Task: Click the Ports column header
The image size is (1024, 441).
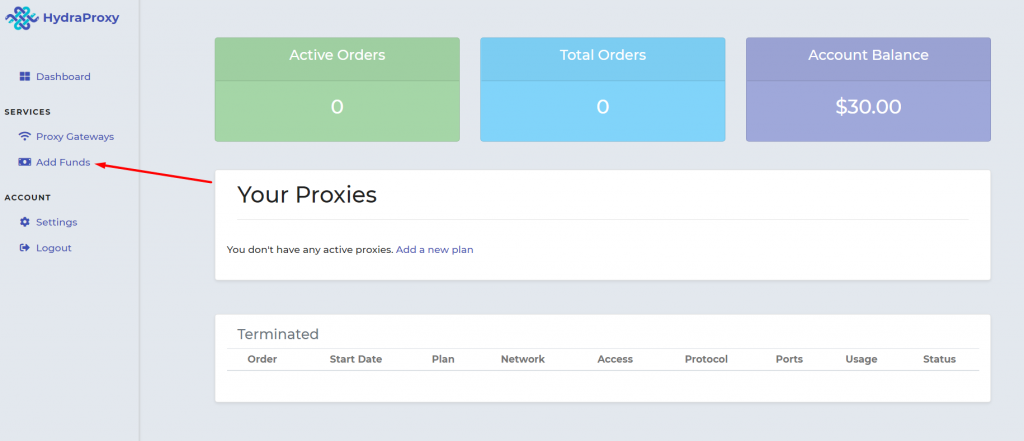Action: 789,359
